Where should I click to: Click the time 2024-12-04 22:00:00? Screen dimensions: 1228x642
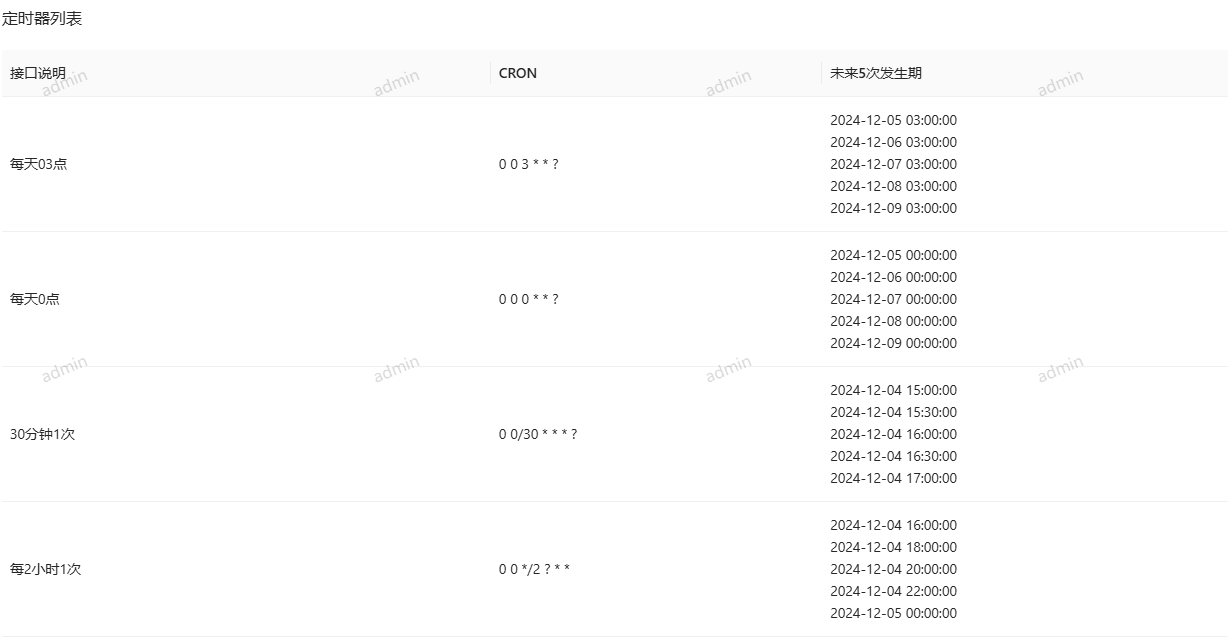893,591
